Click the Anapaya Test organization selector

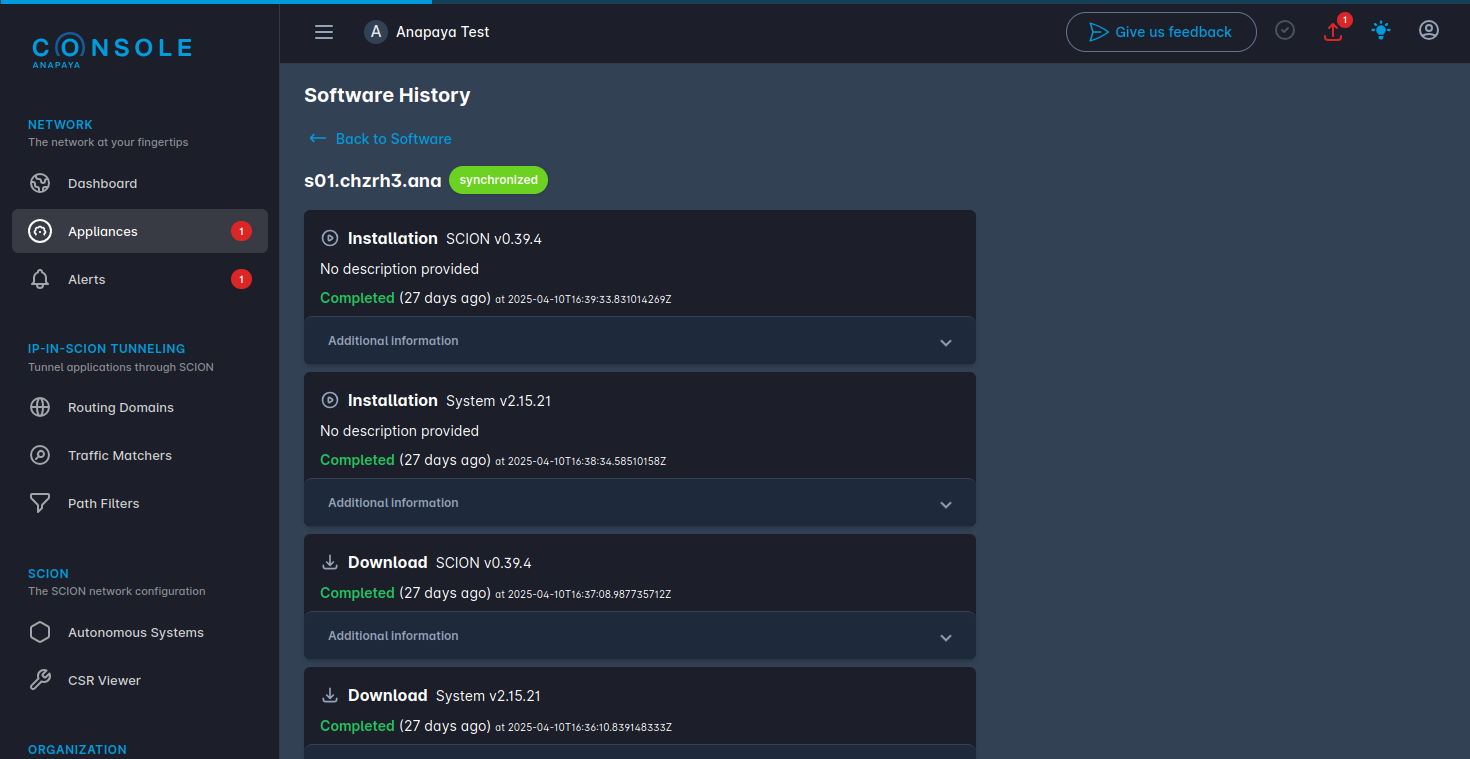(x=428, y=32)
